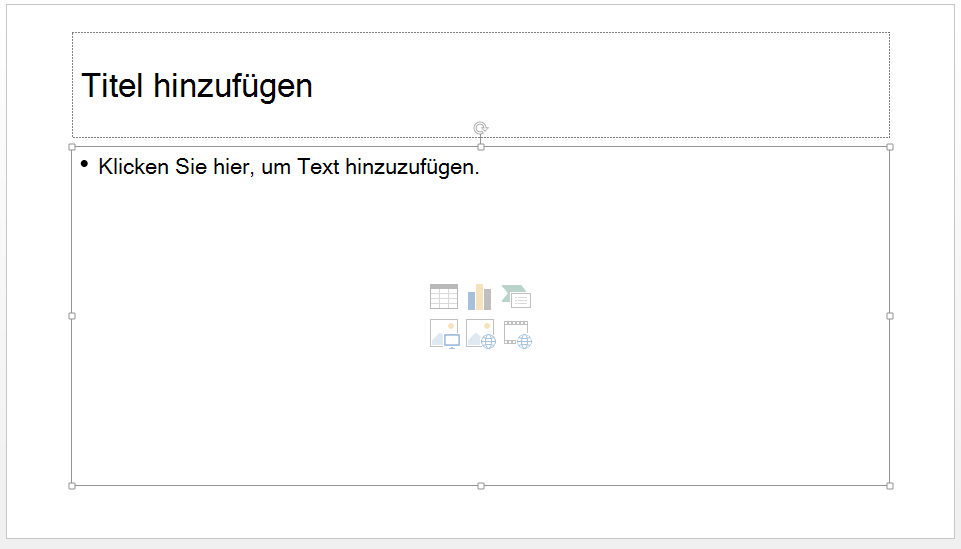Screen dimensions: 961x549
Task: Click the Insert Online Video icon
Action: [517, 334]
